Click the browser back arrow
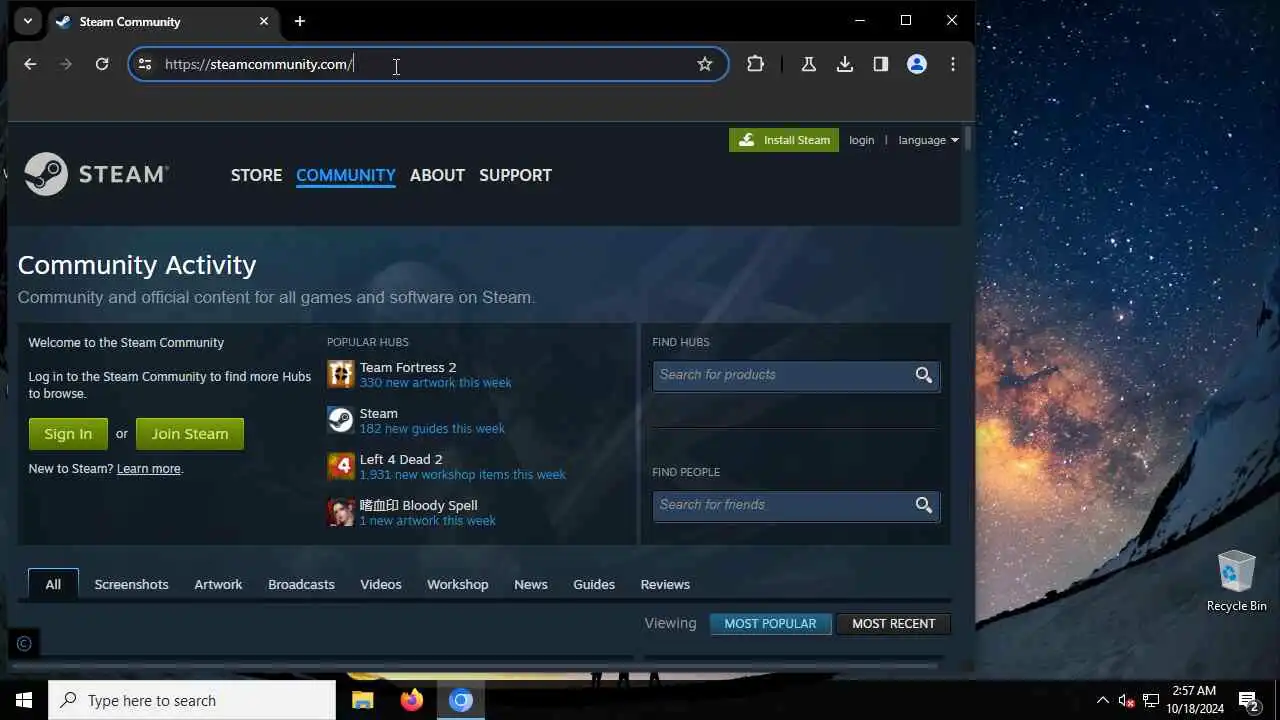Viewport: 1280px width, 720px height. click(30, 64)
